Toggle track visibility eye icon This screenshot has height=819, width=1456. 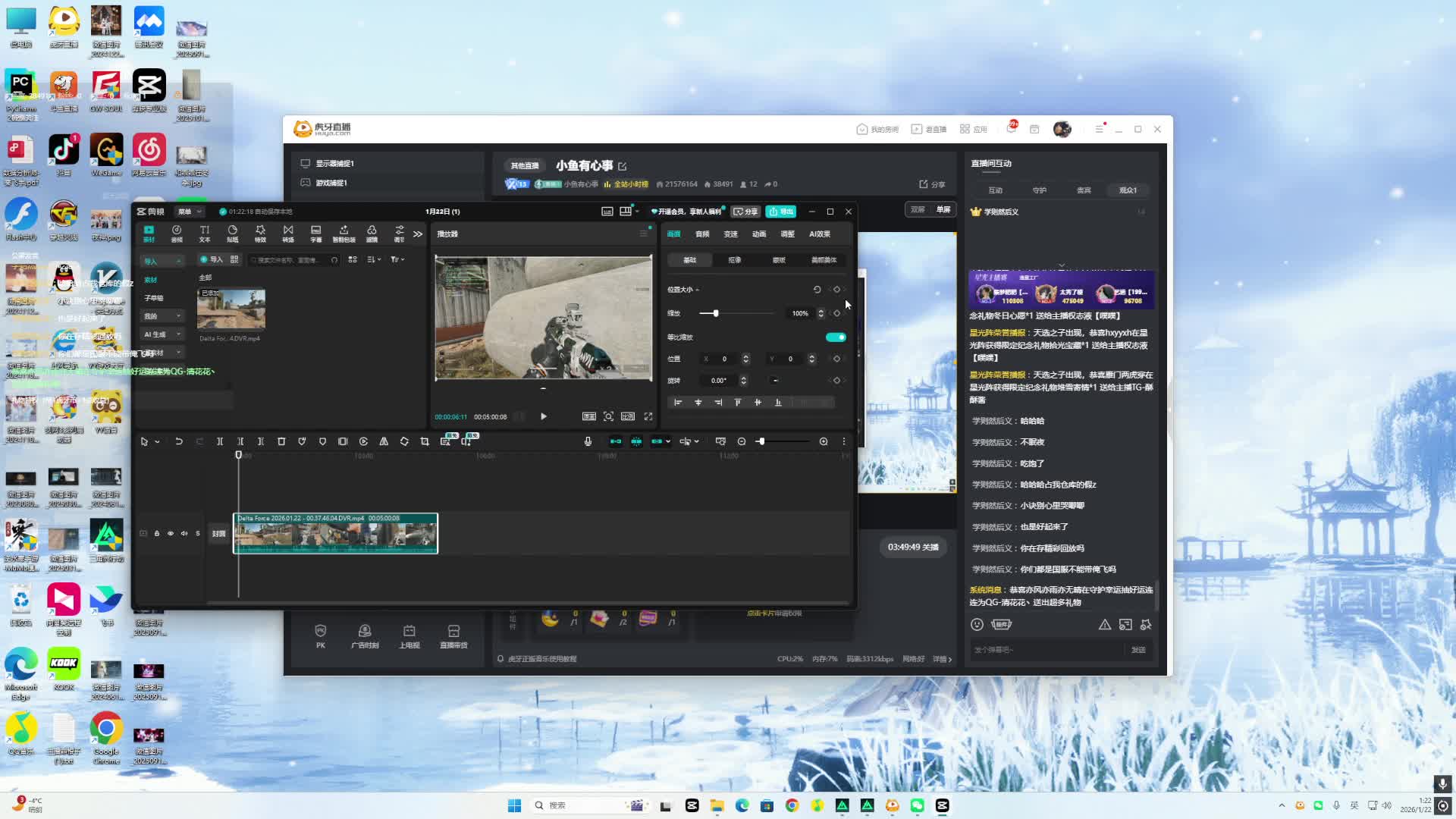(171, 533)
